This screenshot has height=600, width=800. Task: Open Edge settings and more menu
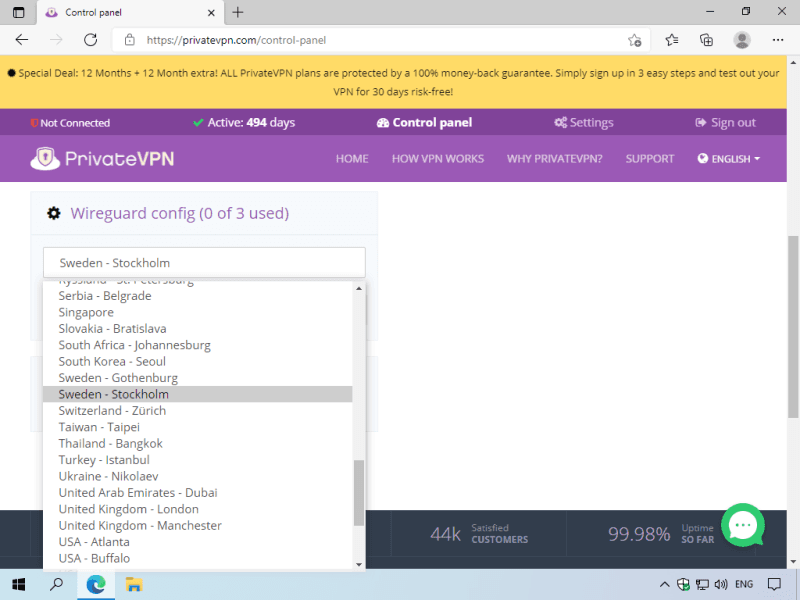[x=778, y=40]
